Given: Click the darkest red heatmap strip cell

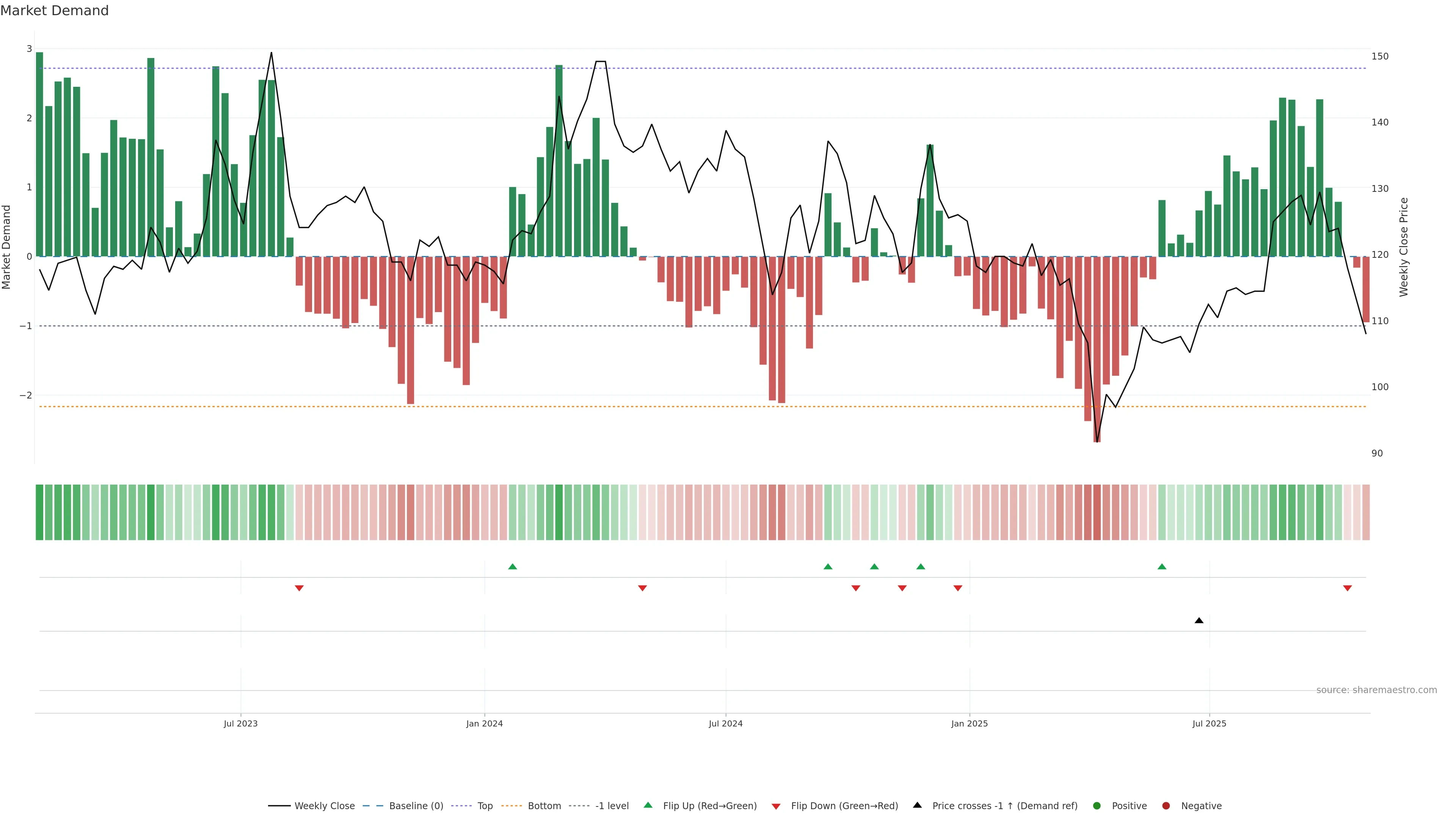Looking at the screenshot, I should click(1097, 512).
